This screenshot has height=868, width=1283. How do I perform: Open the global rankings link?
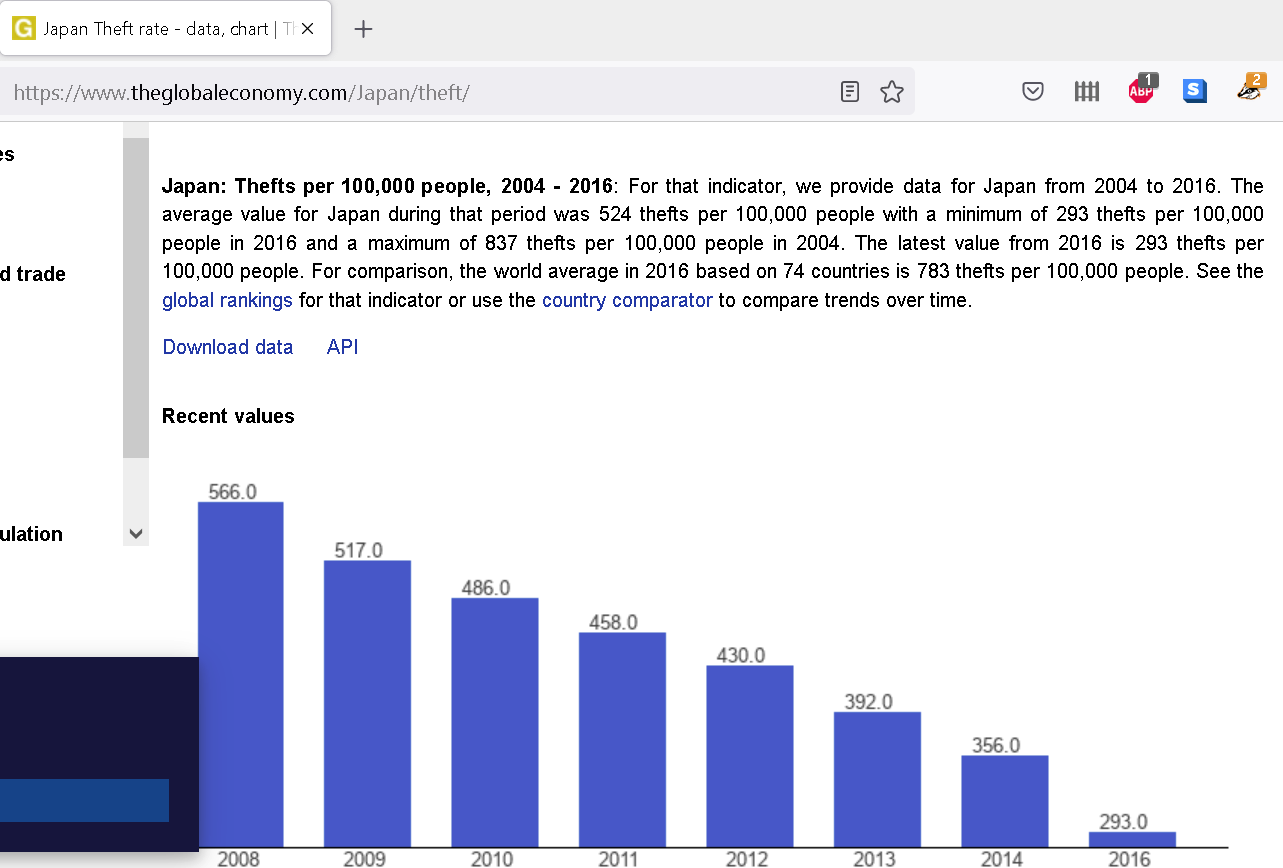point(227,300)
